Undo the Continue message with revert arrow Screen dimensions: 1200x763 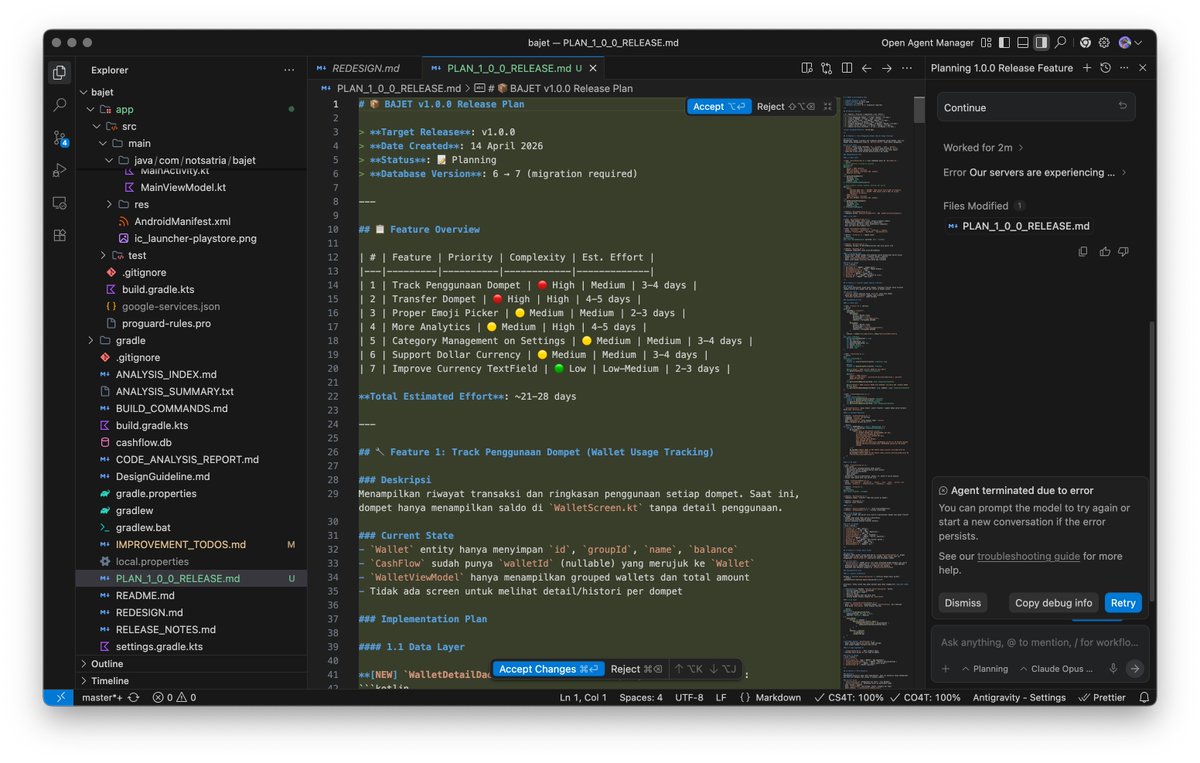[x=1123, y=106]
